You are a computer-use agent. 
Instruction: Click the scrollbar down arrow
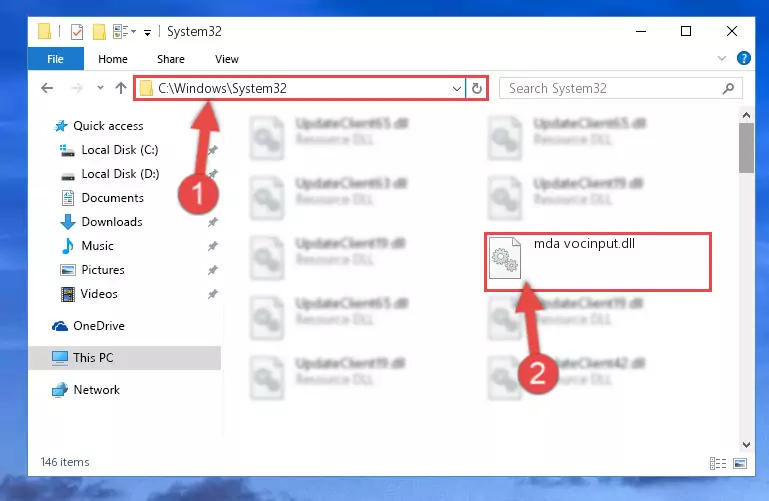coord(746,445)
